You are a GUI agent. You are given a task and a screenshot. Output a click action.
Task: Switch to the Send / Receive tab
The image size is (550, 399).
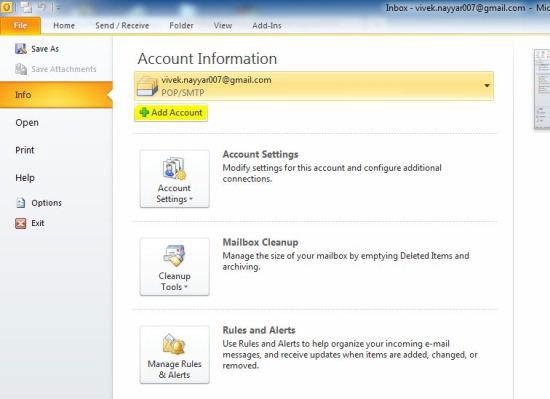coord(122,26)
